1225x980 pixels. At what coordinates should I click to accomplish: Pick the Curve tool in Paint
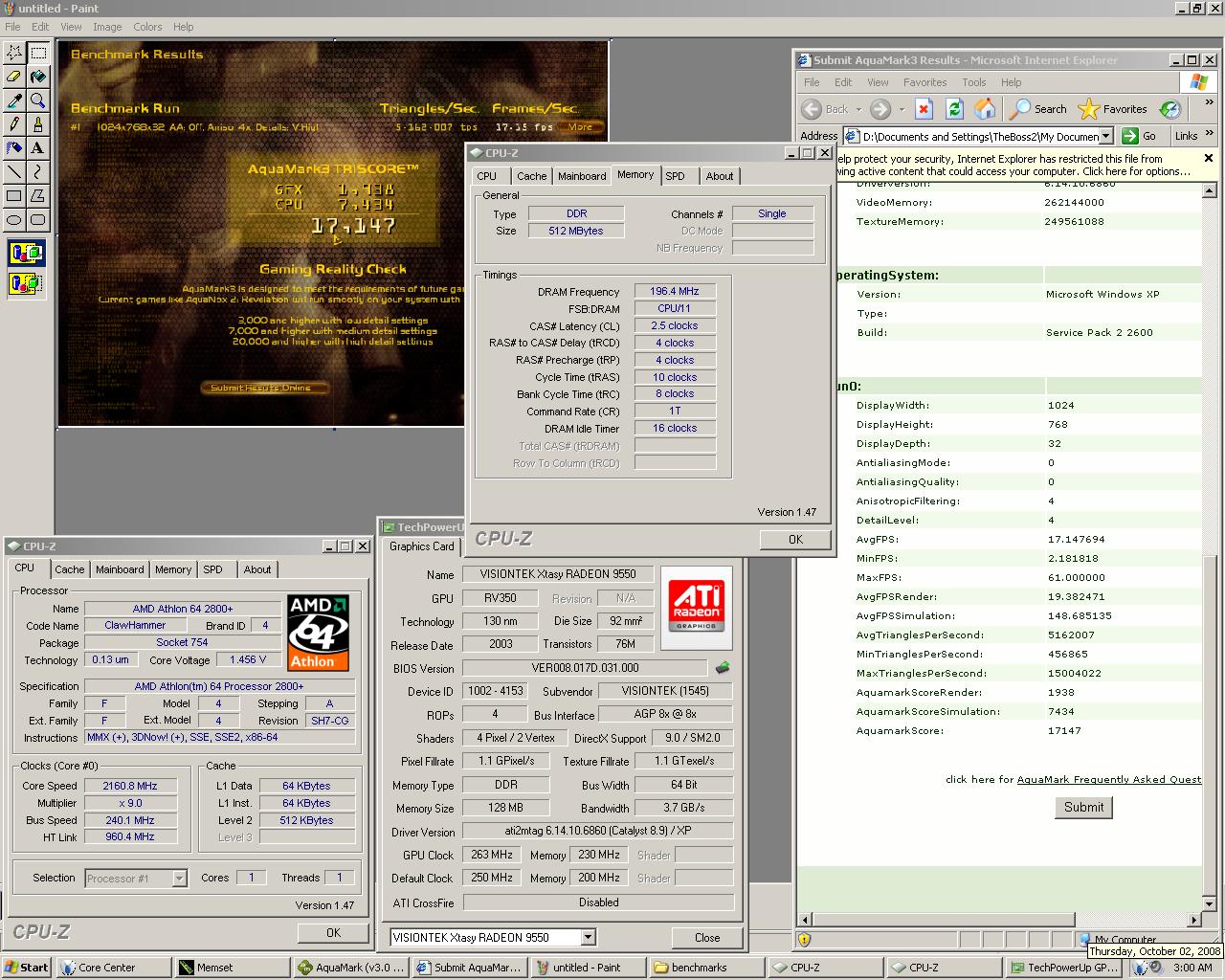tap(38, 172)
